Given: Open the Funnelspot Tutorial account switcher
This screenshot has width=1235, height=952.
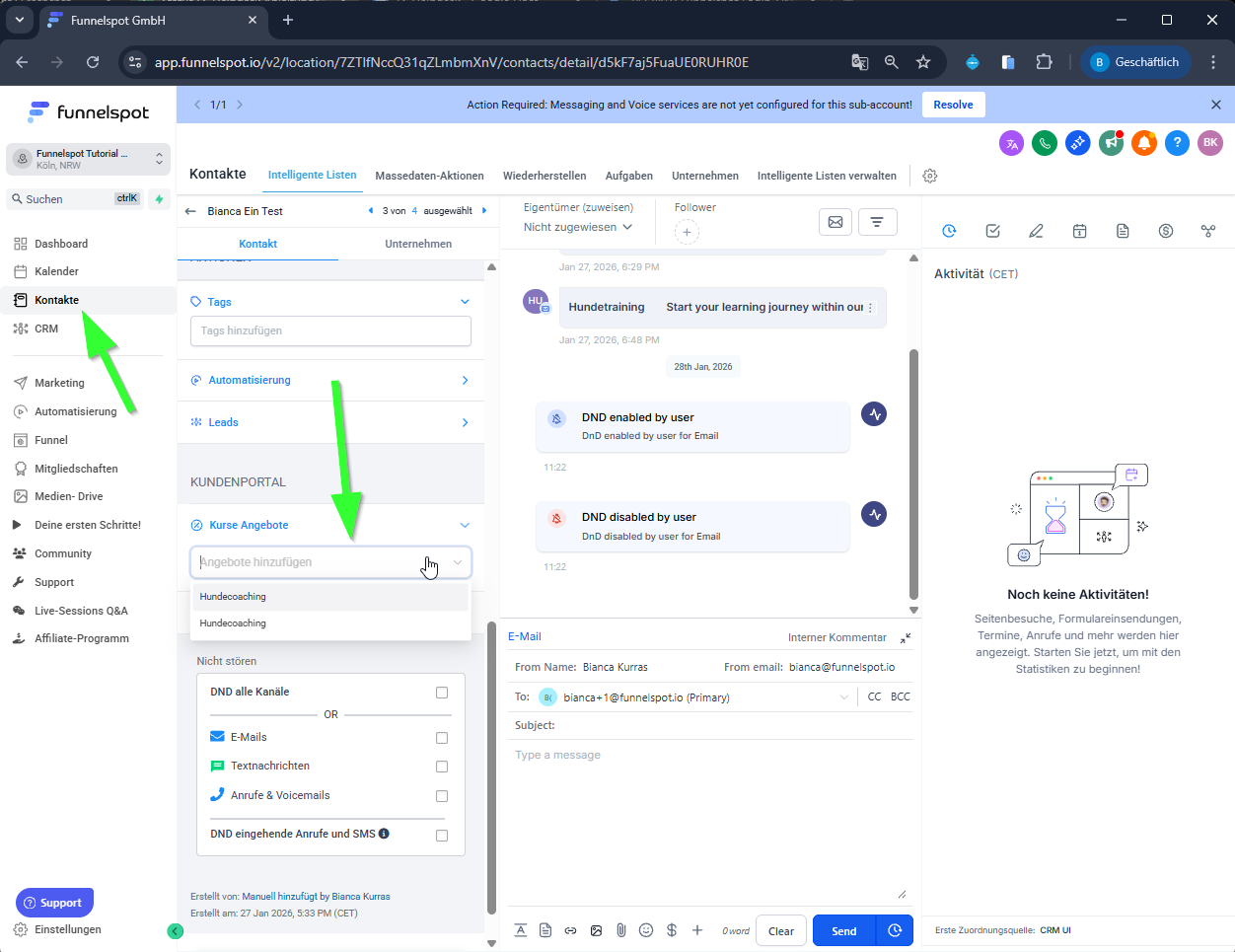Looking at the screenshot, I should pos(89,159).
